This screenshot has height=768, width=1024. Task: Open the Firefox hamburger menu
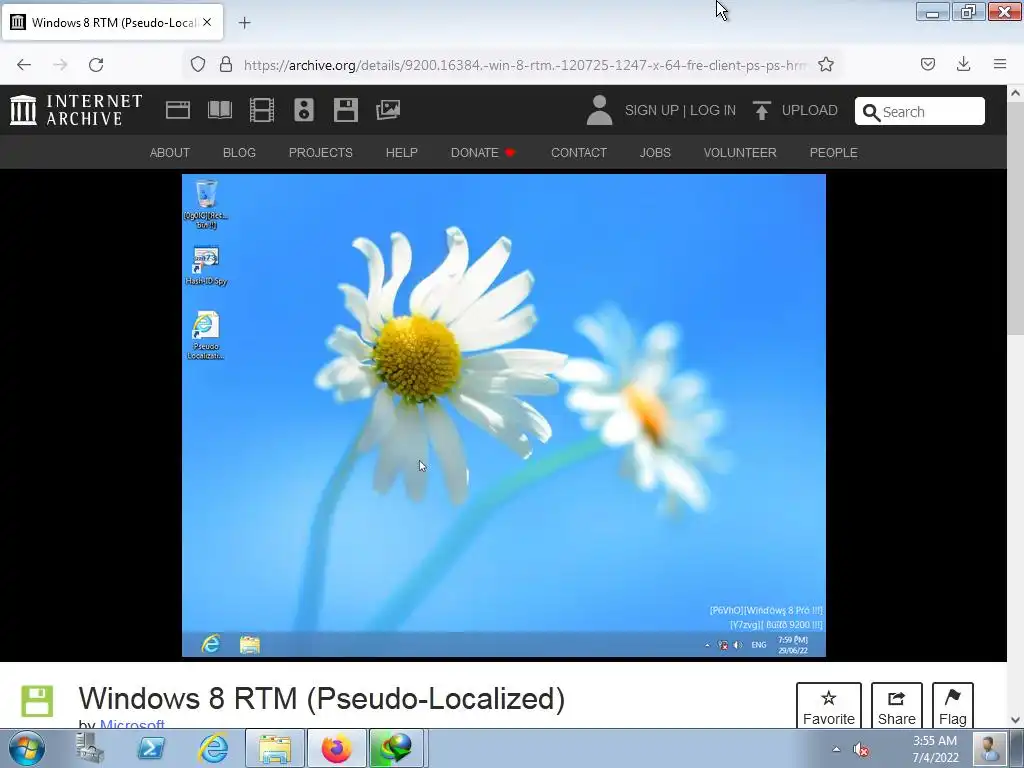click(1000, 64)
